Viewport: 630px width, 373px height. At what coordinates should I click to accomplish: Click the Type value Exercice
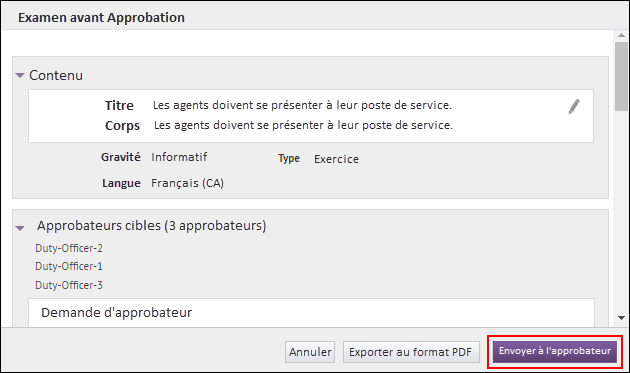click(x=336, y=159)
